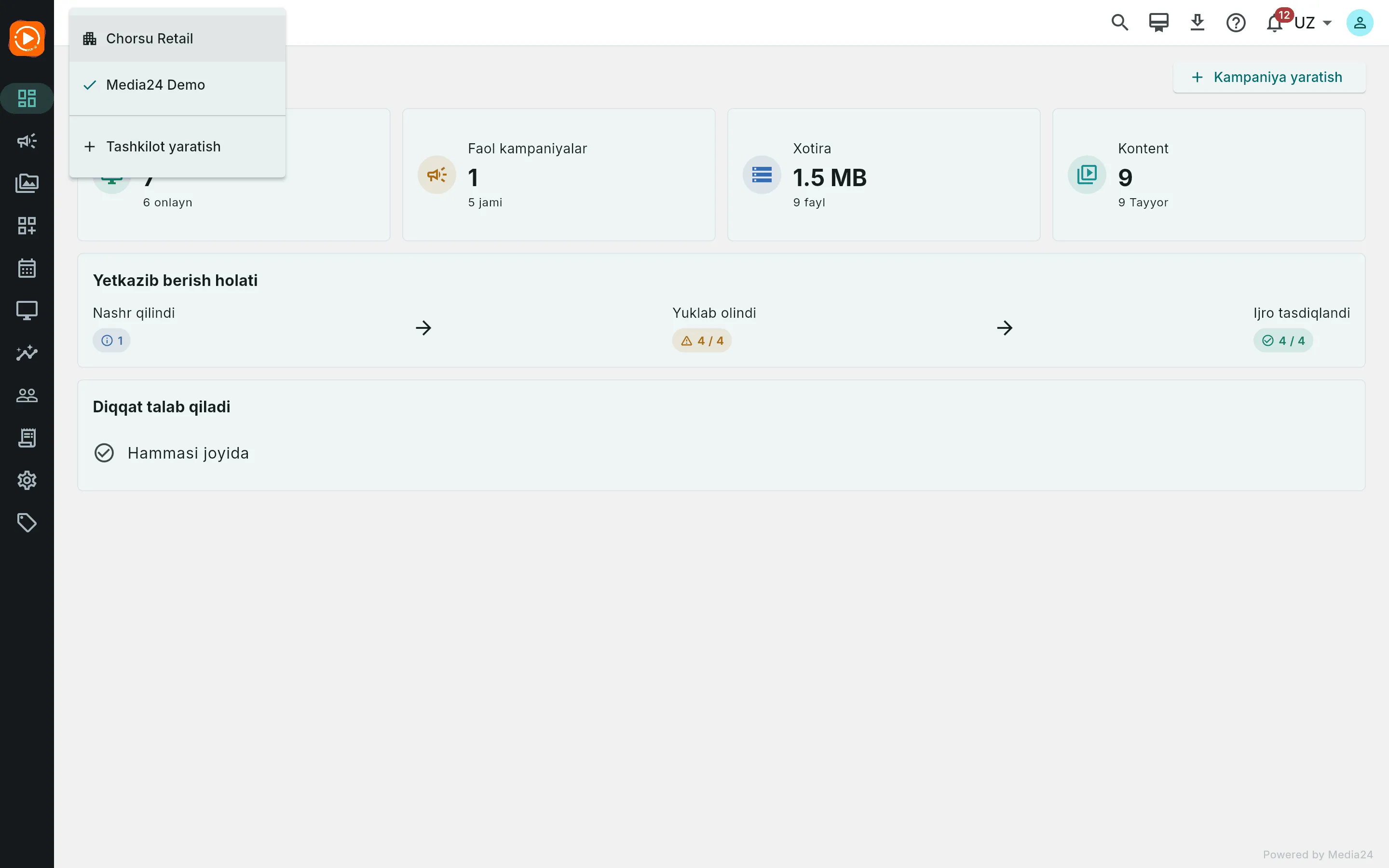Open media library icon in sidebar
The height and width of the screenshot is (868, 1389).
(27, 183)
